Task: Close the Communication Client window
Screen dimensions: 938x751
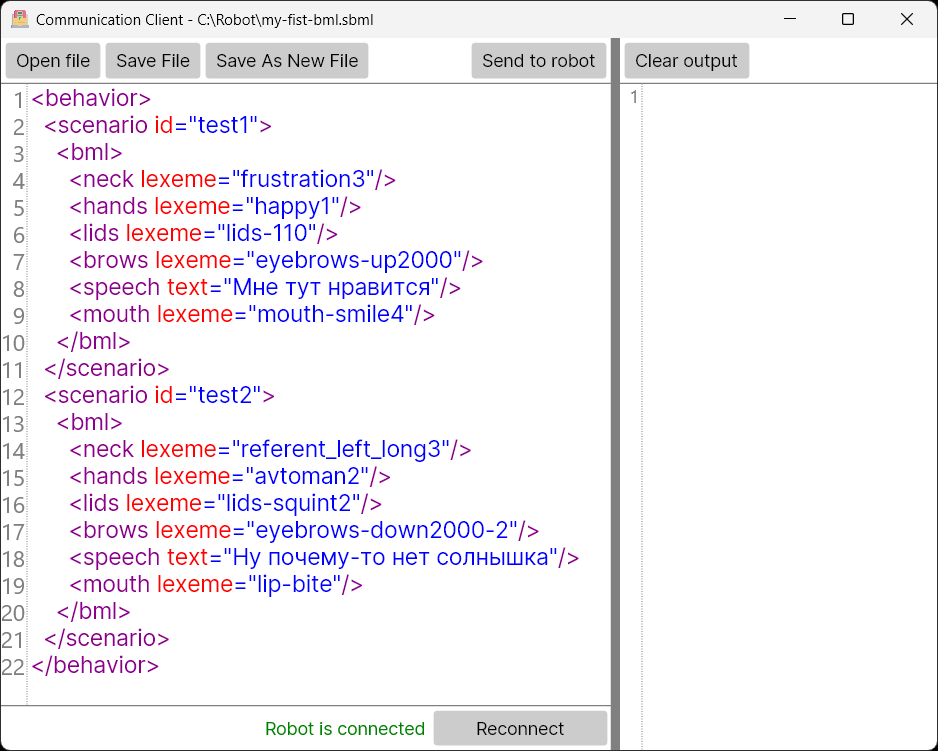Action: [x=906, y=19]
